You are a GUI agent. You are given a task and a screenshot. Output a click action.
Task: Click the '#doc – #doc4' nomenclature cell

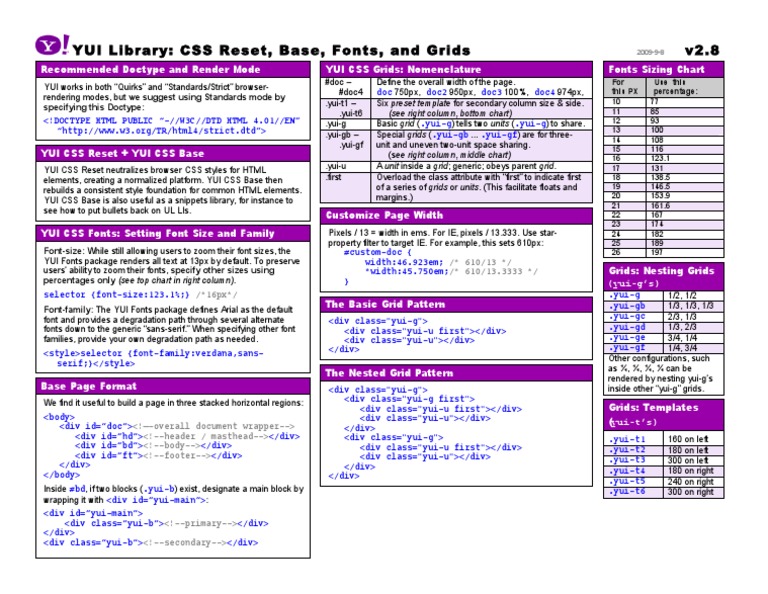pyautogui.click(x=345, y=87)
